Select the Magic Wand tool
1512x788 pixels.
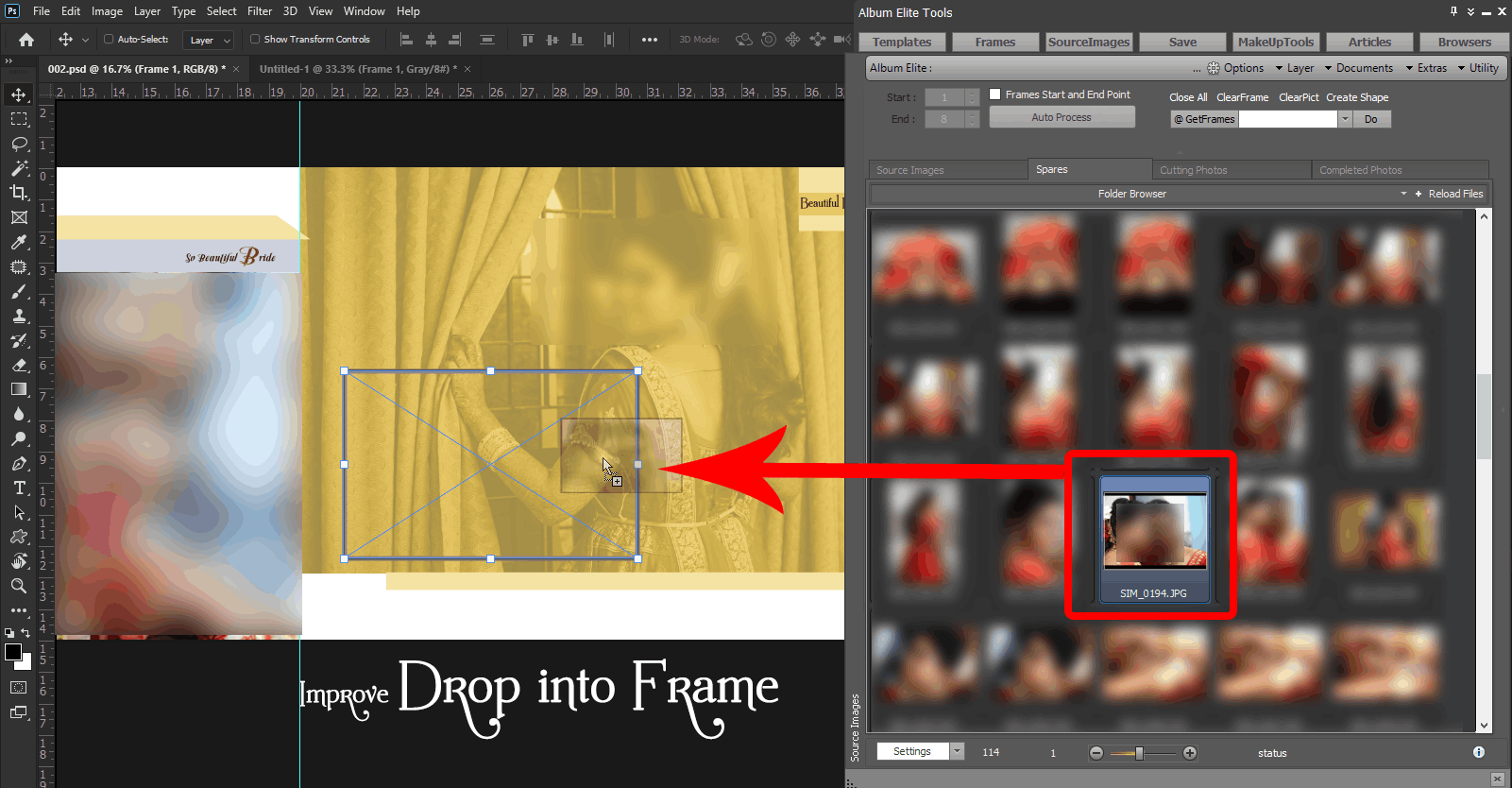(x=19, y=168)
